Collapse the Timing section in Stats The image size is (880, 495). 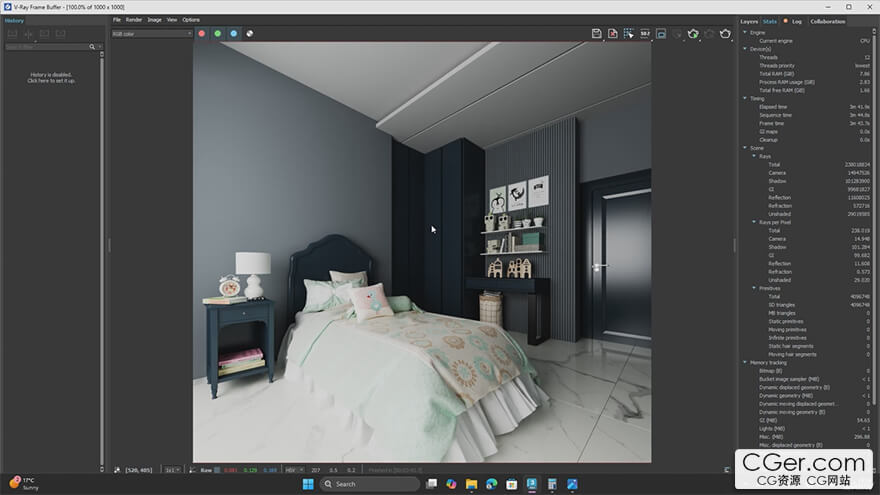click(x=745, y=98)
